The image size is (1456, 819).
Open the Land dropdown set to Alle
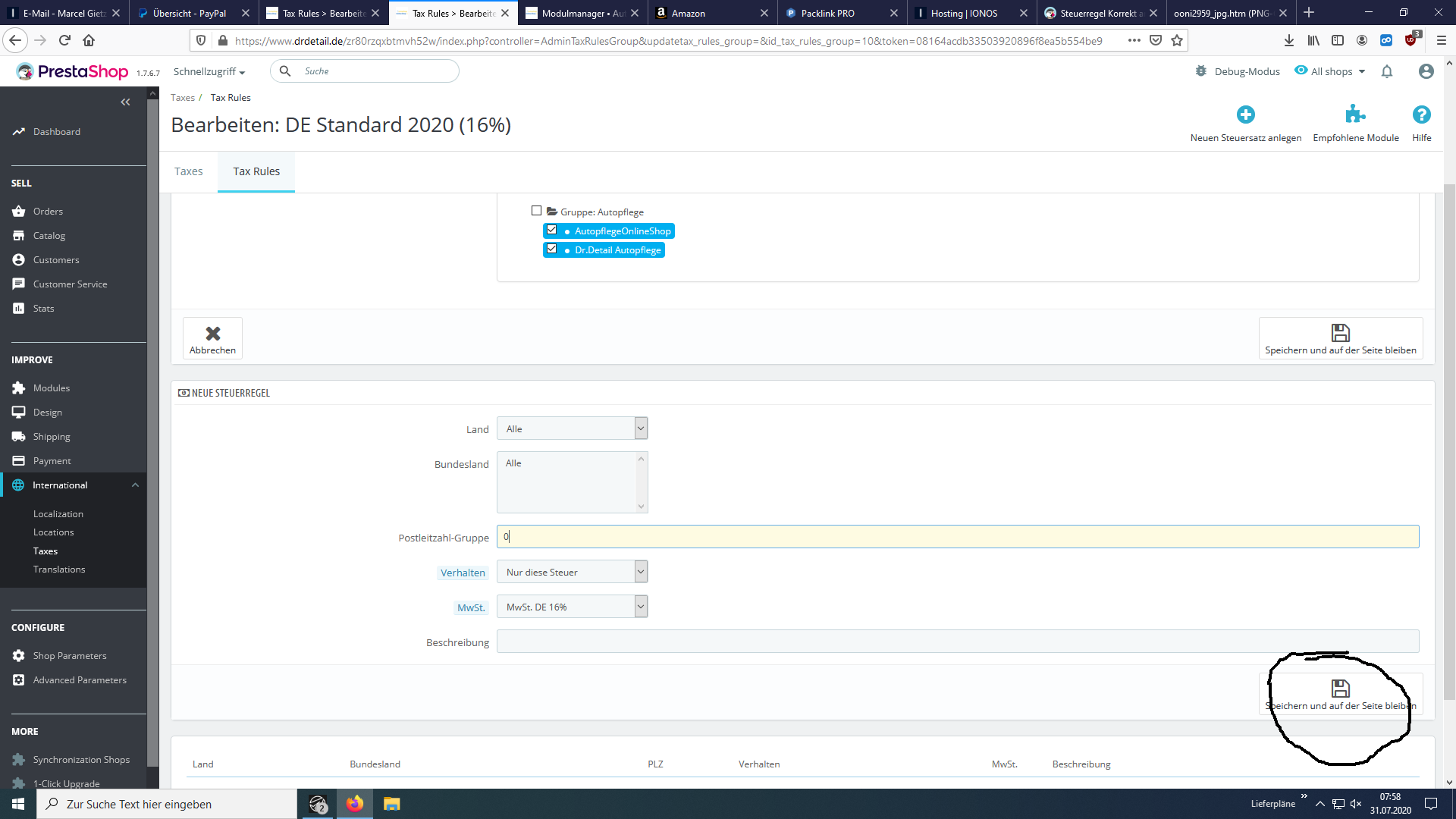572,428
